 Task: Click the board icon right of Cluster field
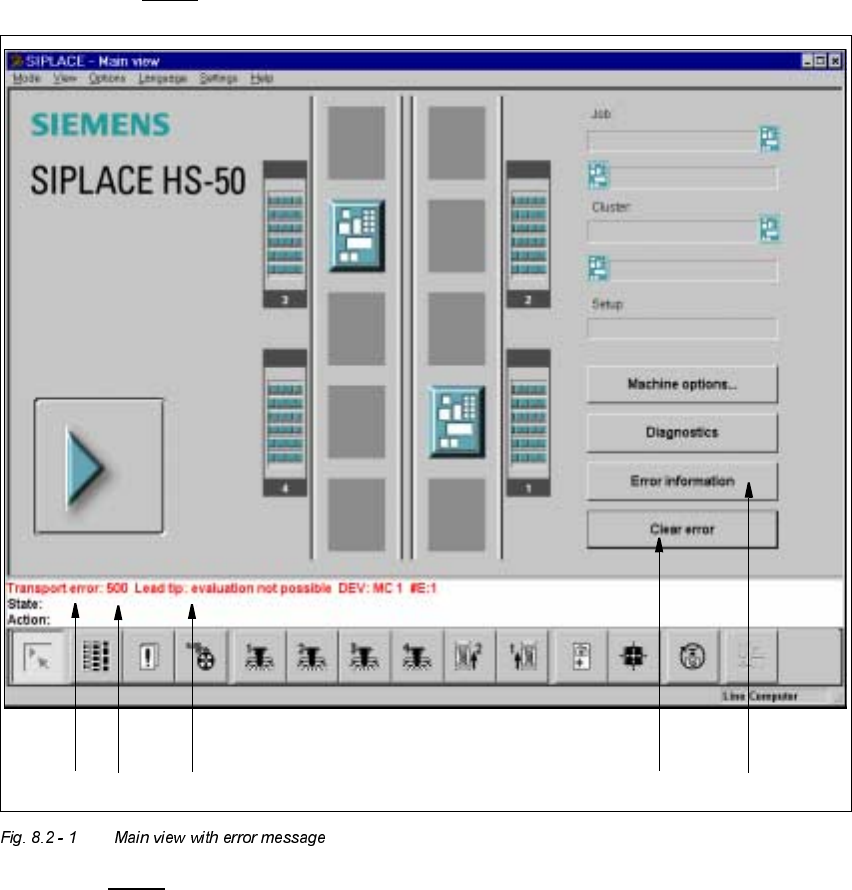point(769,229)
